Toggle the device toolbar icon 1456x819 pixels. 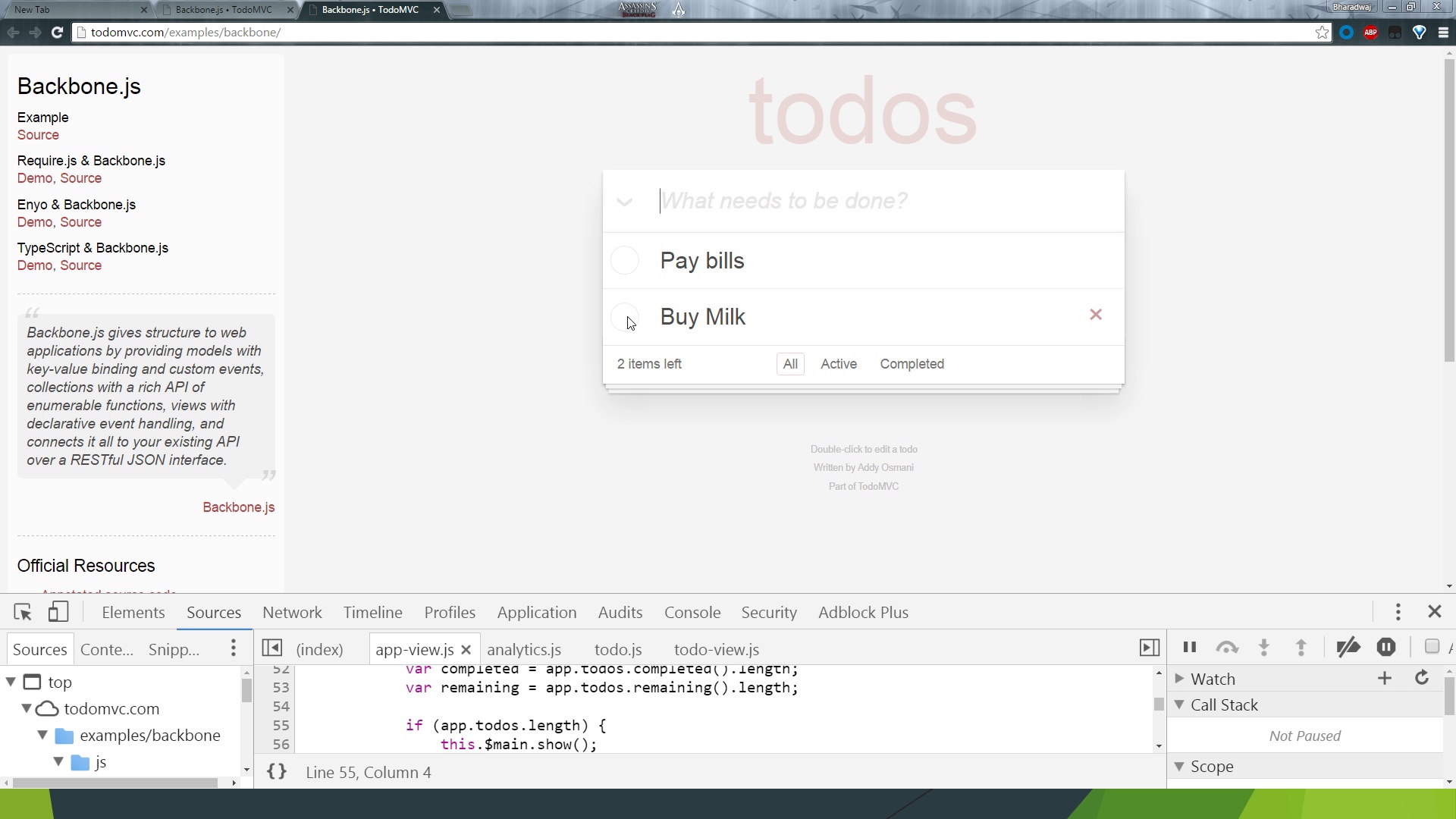58,612
